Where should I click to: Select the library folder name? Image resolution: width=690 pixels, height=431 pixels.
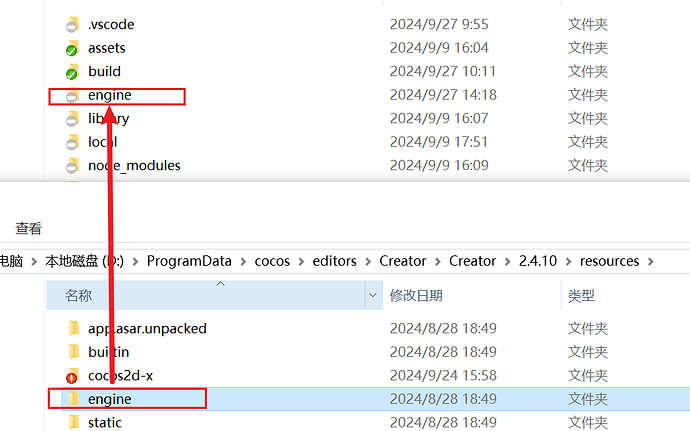(x=108, y=118)
